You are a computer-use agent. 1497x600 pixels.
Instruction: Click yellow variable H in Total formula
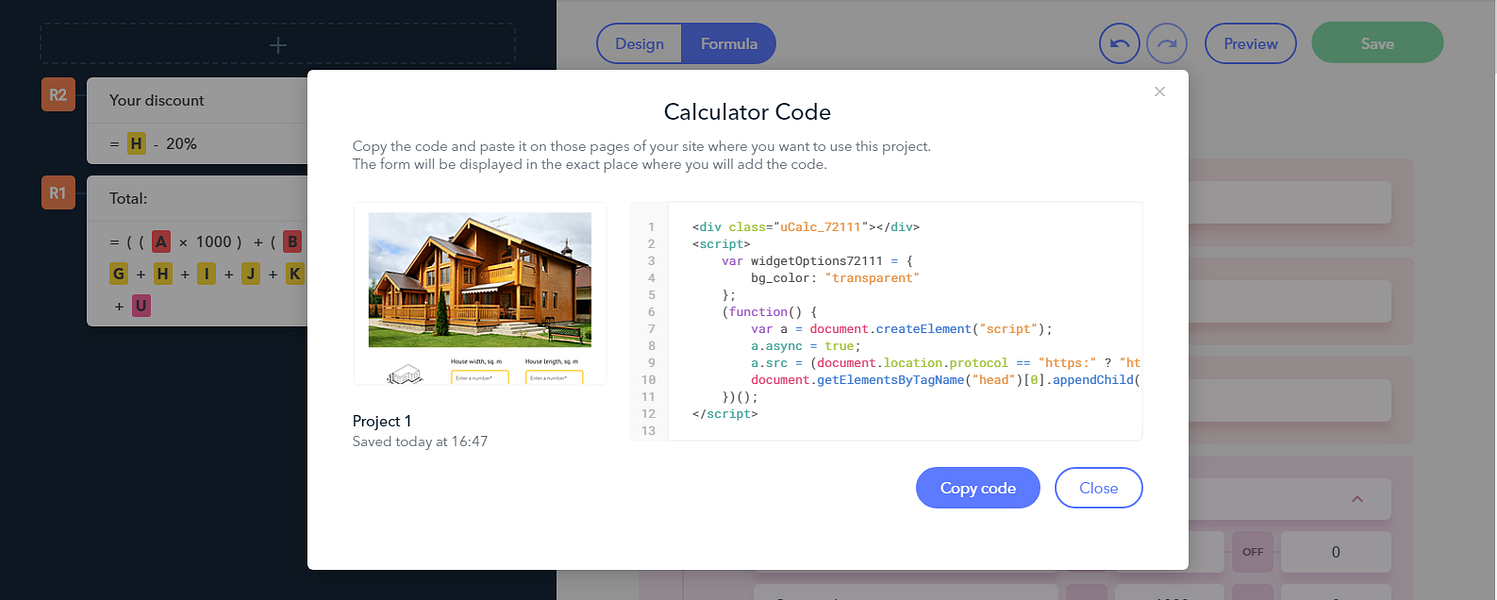point(163,274)
